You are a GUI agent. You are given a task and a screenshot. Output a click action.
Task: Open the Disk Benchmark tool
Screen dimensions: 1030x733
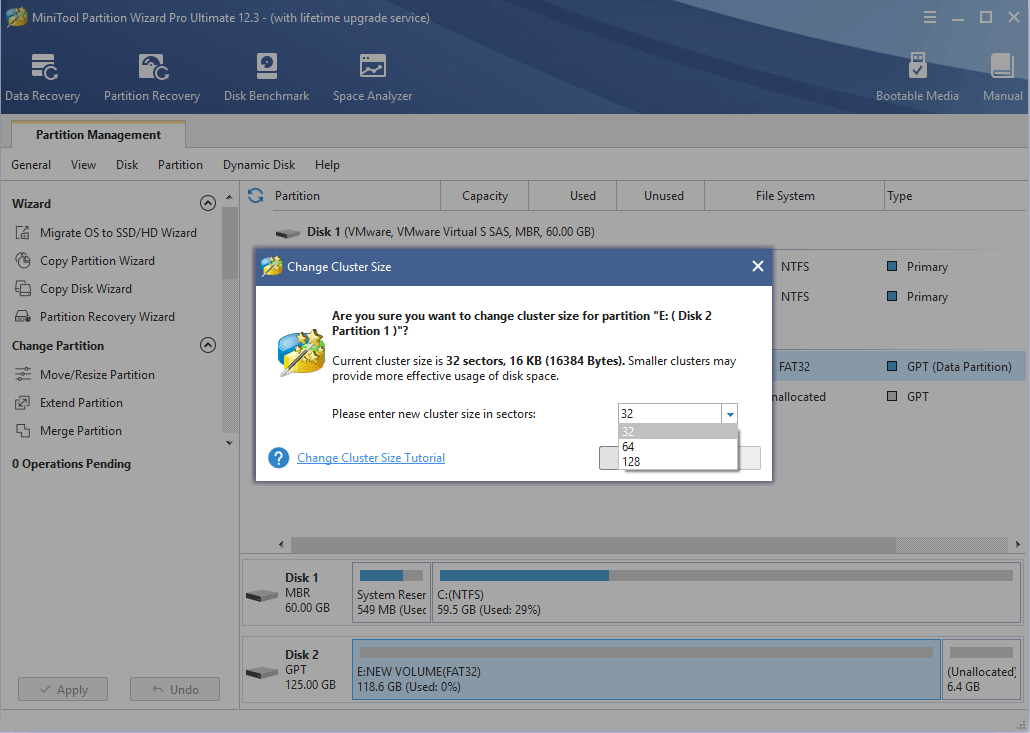point(266,78)
